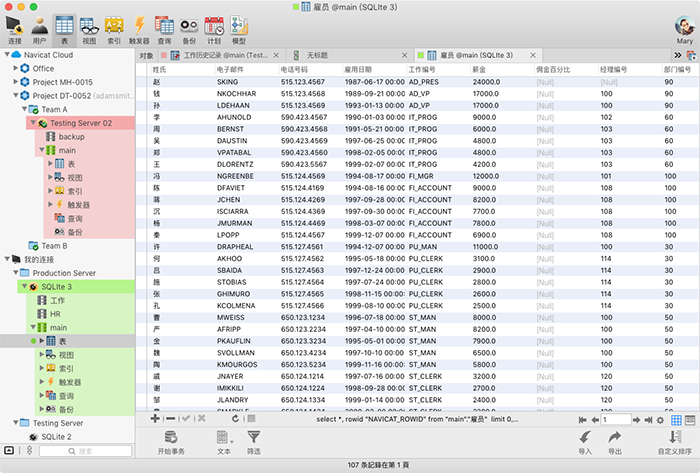Expand the Project MH-0015 node

(16, 82)
